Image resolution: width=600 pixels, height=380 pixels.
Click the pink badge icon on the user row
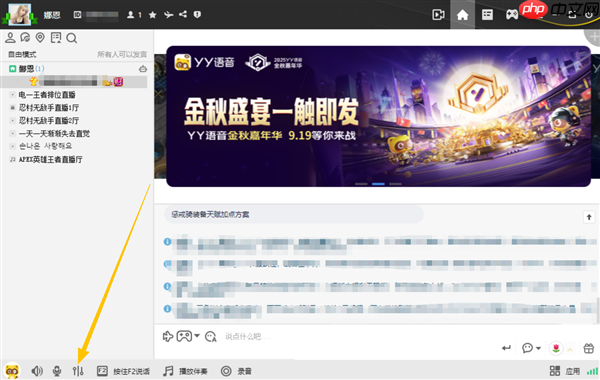click(118, 82)
